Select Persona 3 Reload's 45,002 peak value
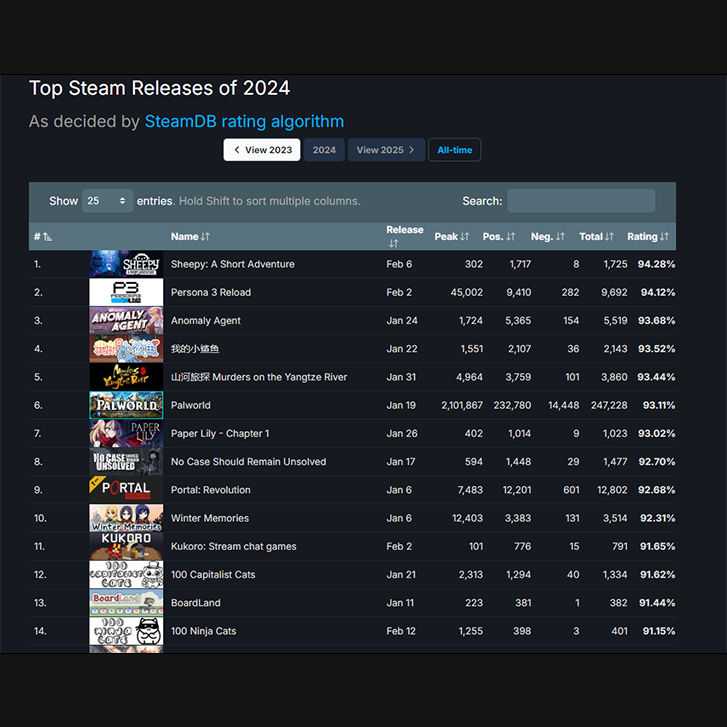This screenshot has width=727, height=727. 466,293
